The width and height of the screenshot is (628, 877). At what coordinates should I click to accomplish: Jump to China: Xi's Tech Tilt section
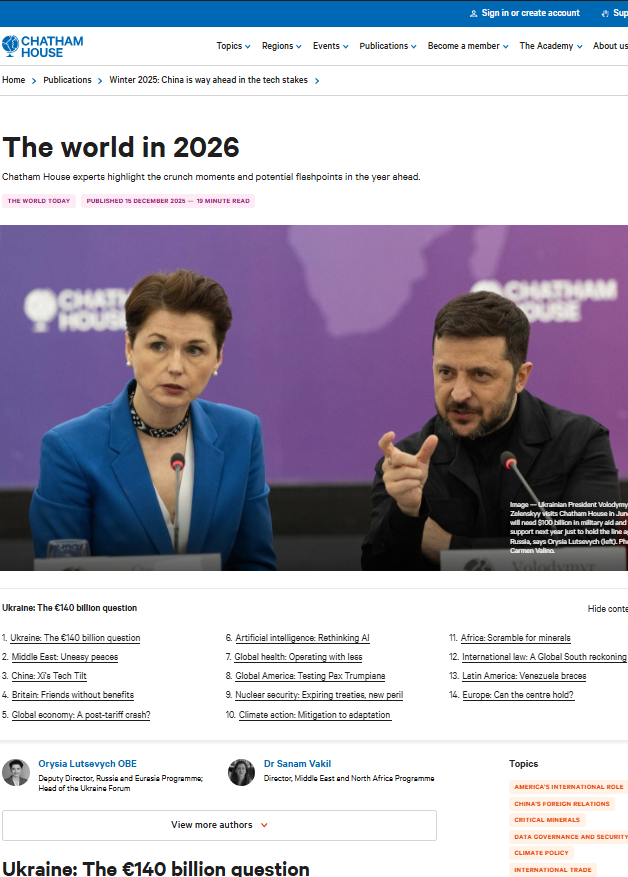click(x=49, y=676)
